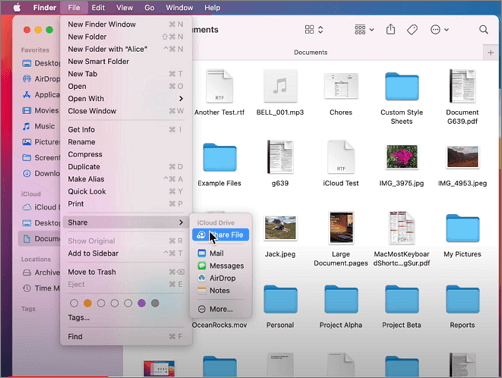The image size is (502, 378).
Task: Open Applications in the sidebar
Action: click(41, 95)
